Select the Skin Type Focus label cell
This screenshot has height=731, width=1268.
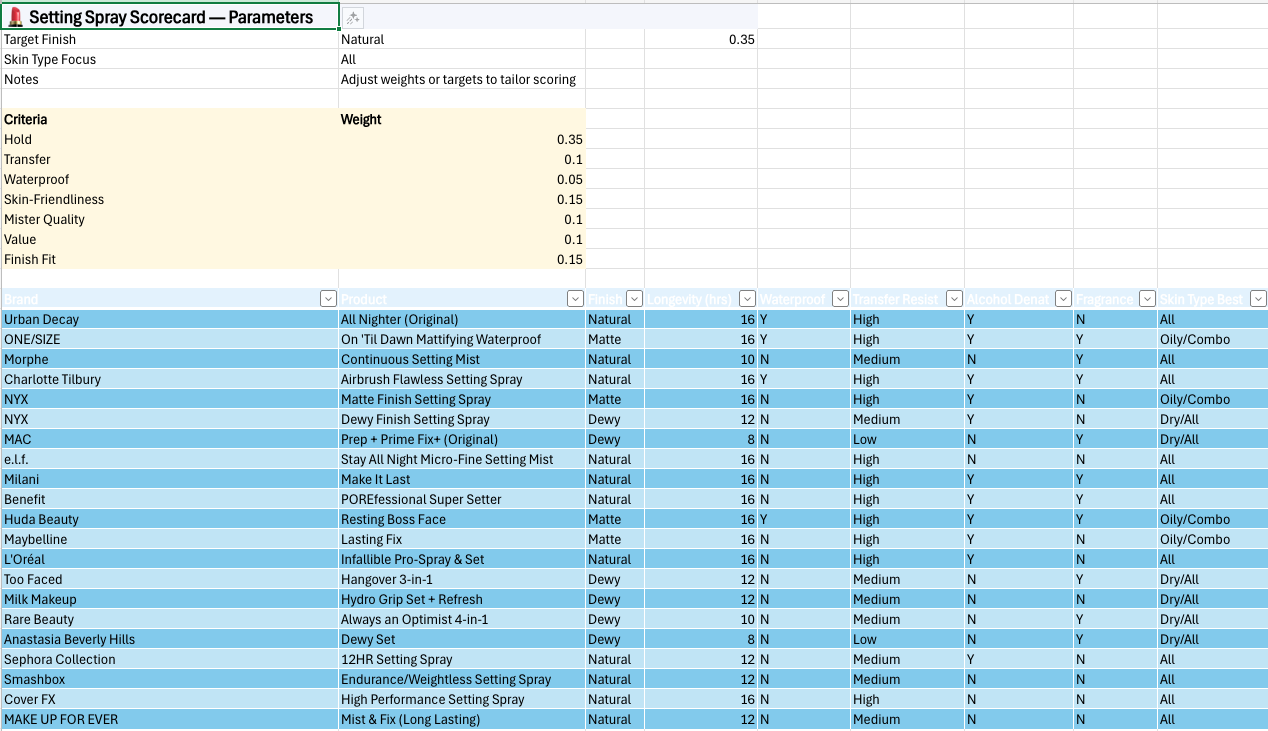point(169,59)
